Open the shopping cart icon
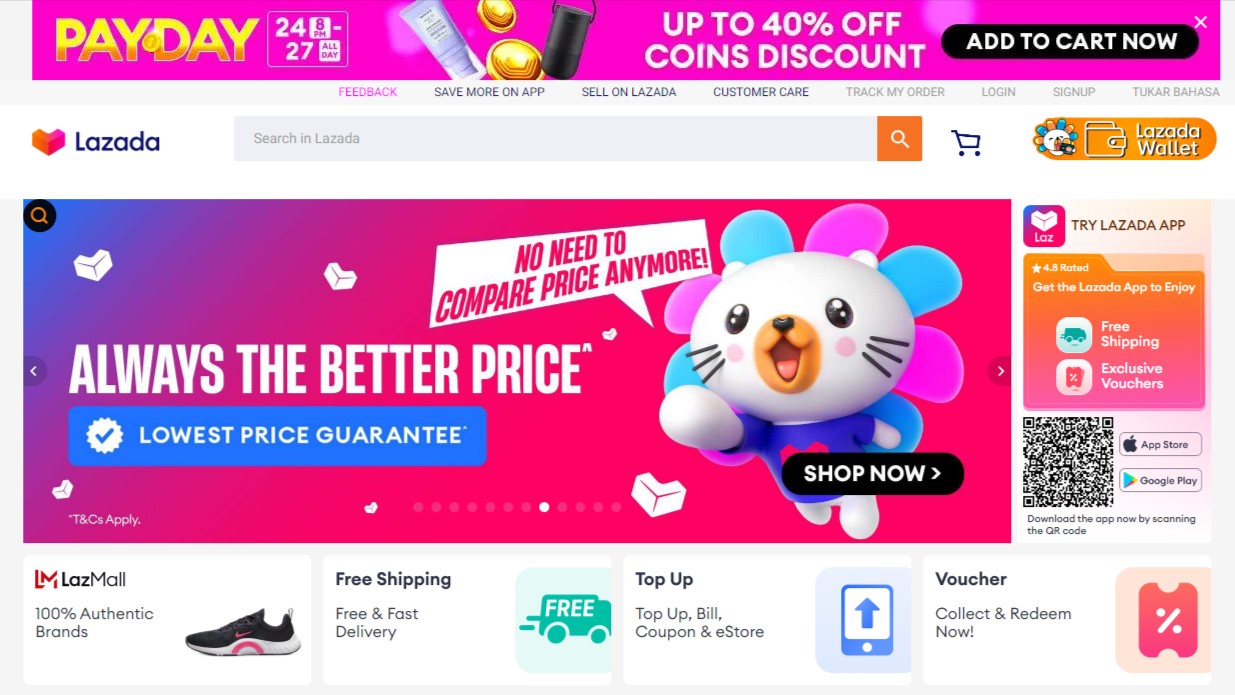 pyautogui.click(x=965, y=143)
